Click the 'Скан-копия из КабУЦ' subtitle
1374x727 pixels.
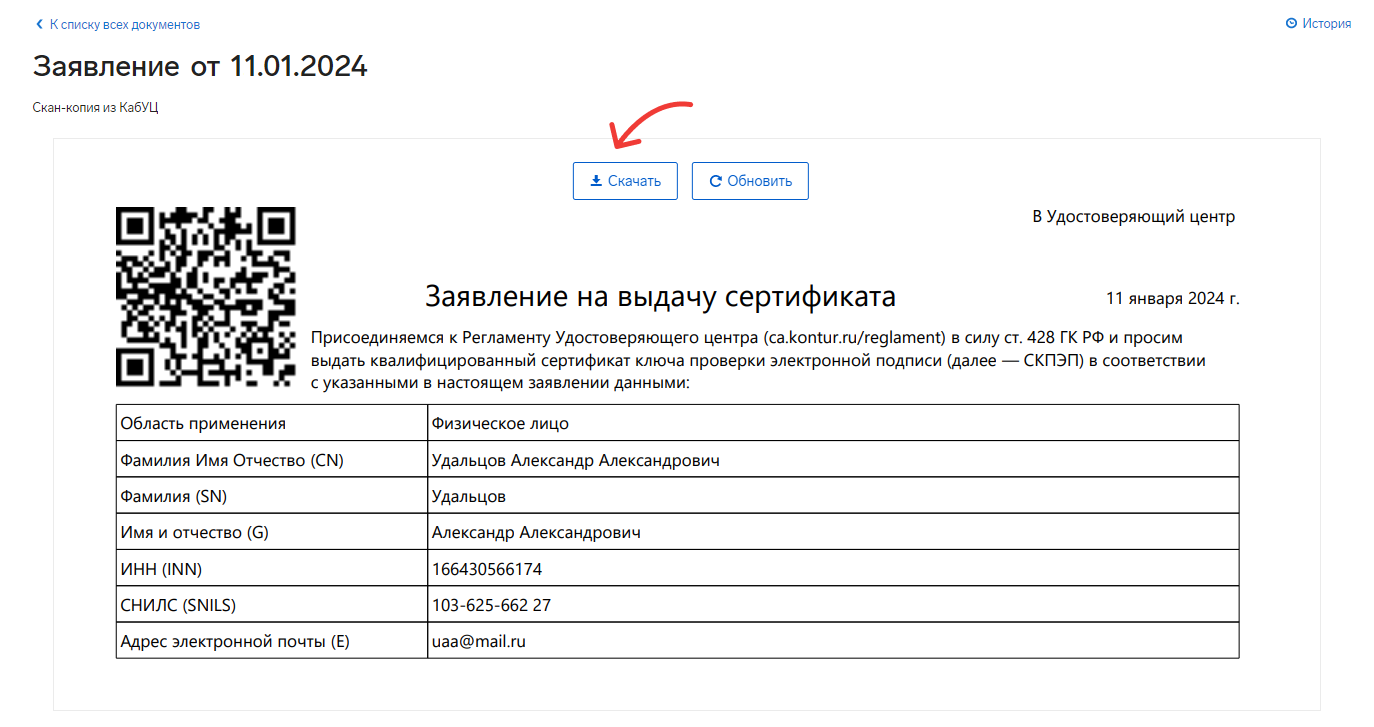tap(96, 108)
